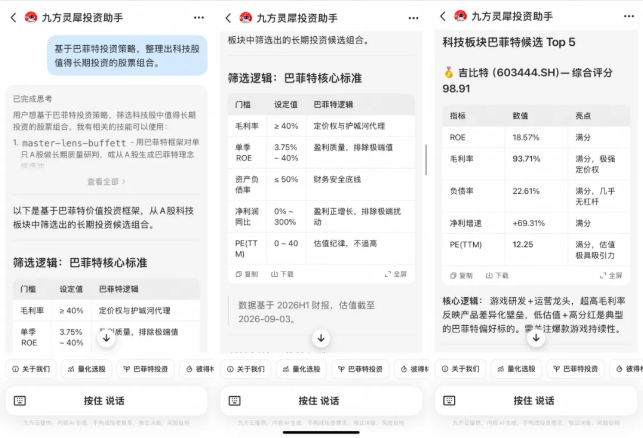
Task: Open 吉比特 metrics table in fullscreen
Action: 611,276
